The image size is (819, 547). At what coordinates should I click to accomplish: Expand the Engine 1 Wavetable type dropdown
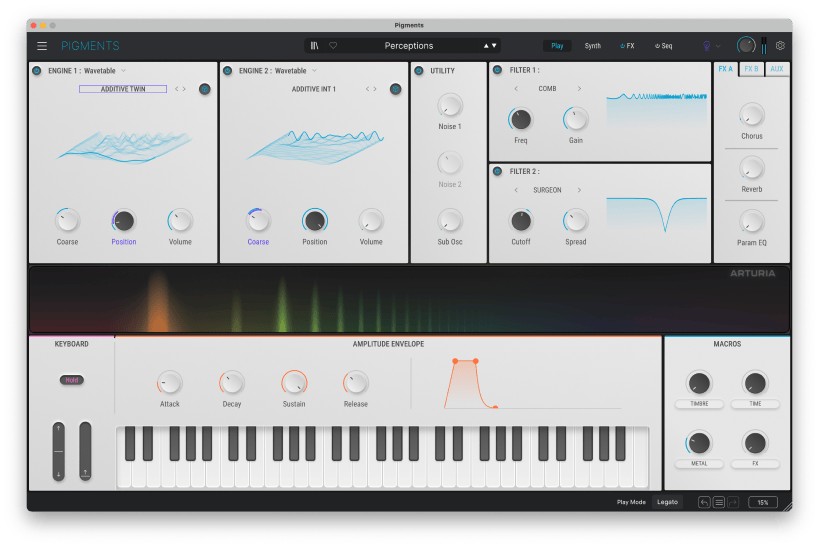(x=124, y=71)
